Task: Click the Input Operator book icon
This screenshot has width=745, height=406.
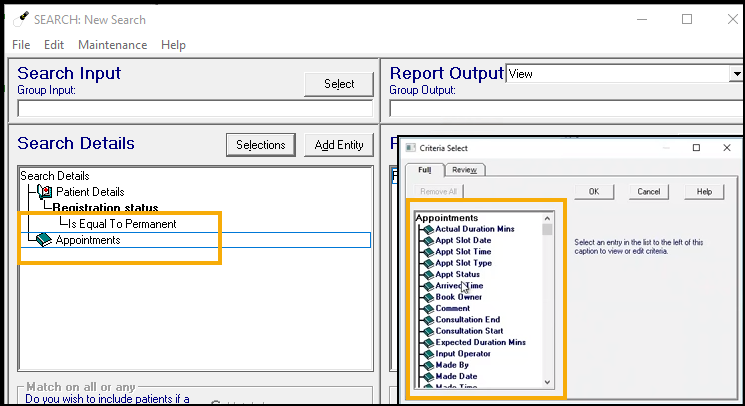Action: [x=427, y=354]
